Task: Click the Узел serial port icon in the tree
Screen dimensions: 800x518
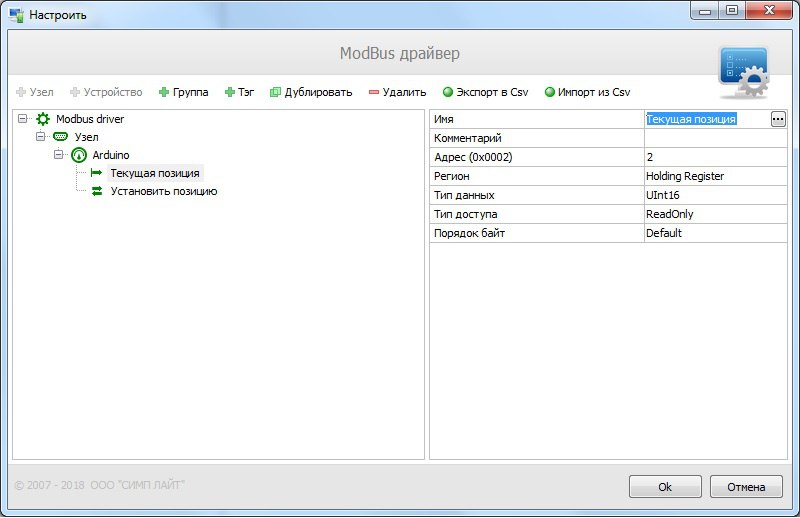Action: point(60,137)
